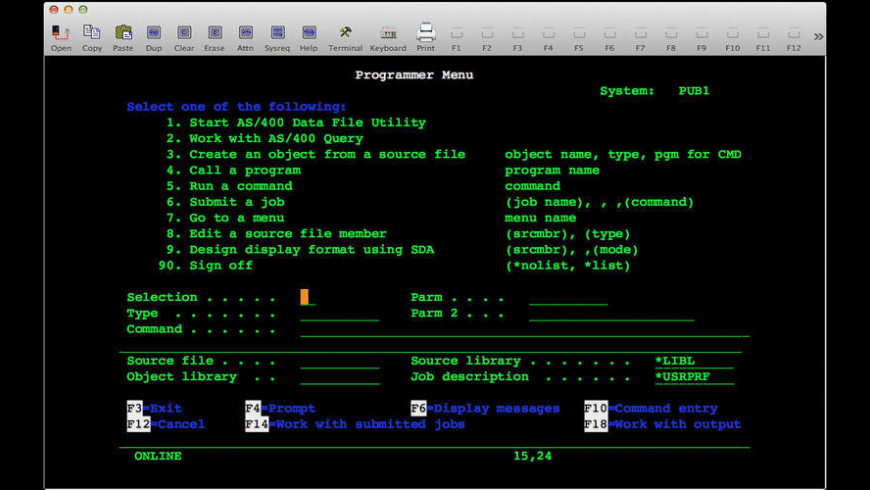Click the Source library field *LIBL
This screenshot has height=490, width=870.
click(x=675, y=361)
